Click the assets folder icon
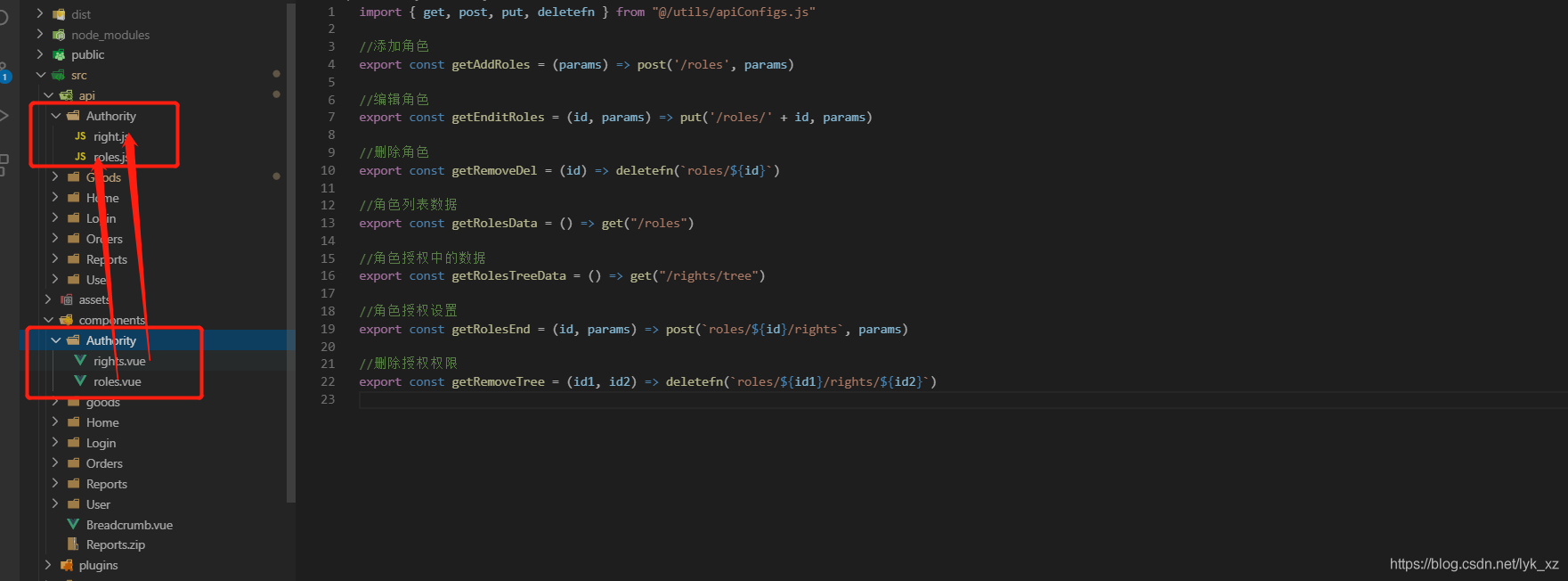Screen dimensions: 1568x581 click(66, 300)
